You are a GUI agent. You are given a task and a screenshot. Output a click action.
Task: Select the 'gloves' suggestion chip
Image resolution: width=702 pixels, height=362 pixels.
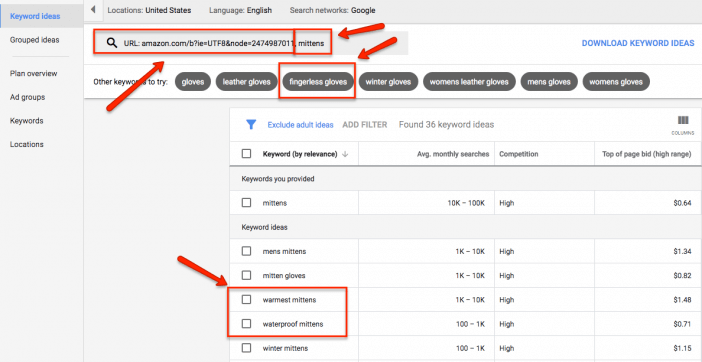tap(193, 82)
